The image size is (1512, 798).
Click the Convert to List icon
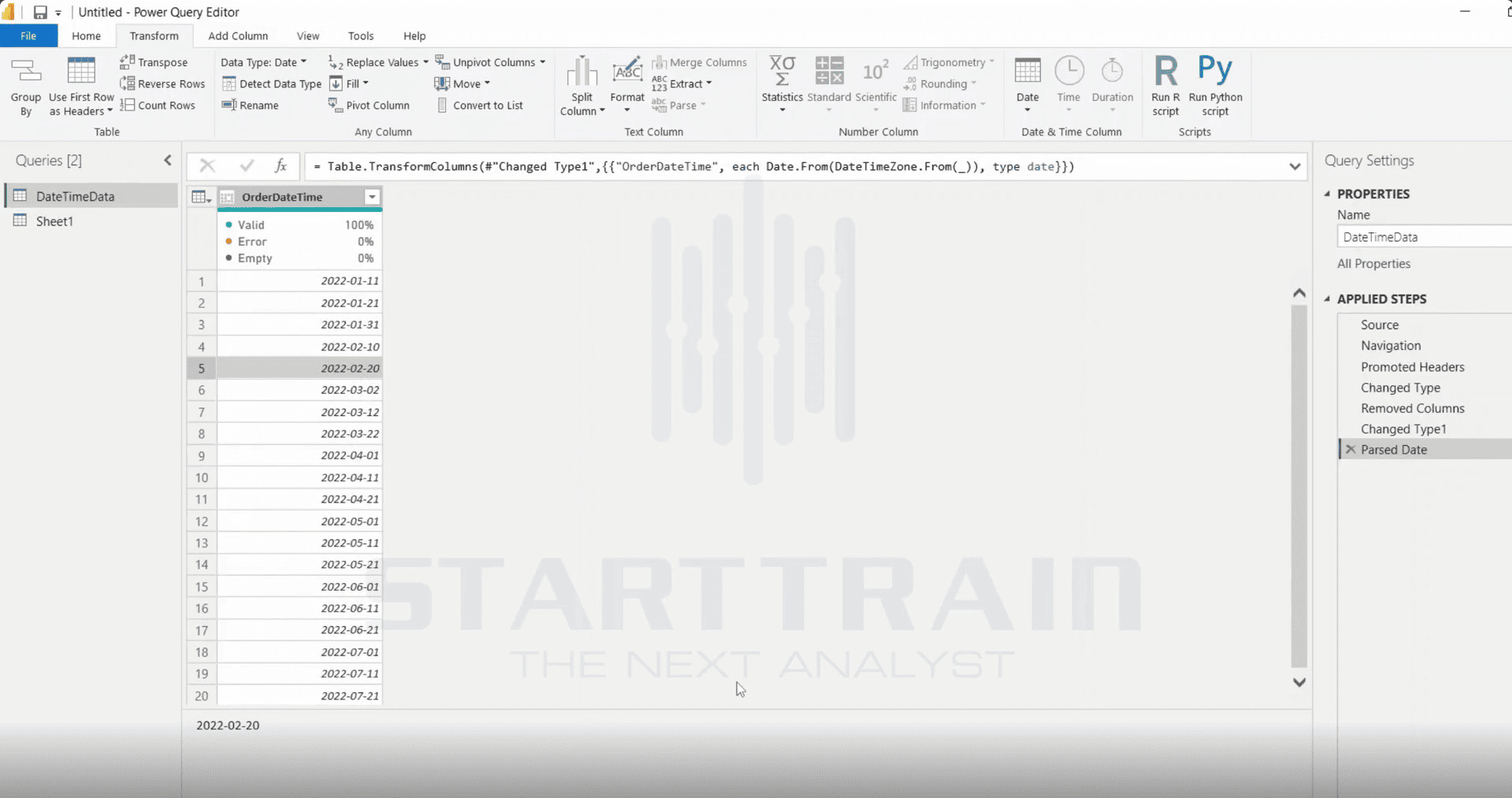tap(442, 105)
